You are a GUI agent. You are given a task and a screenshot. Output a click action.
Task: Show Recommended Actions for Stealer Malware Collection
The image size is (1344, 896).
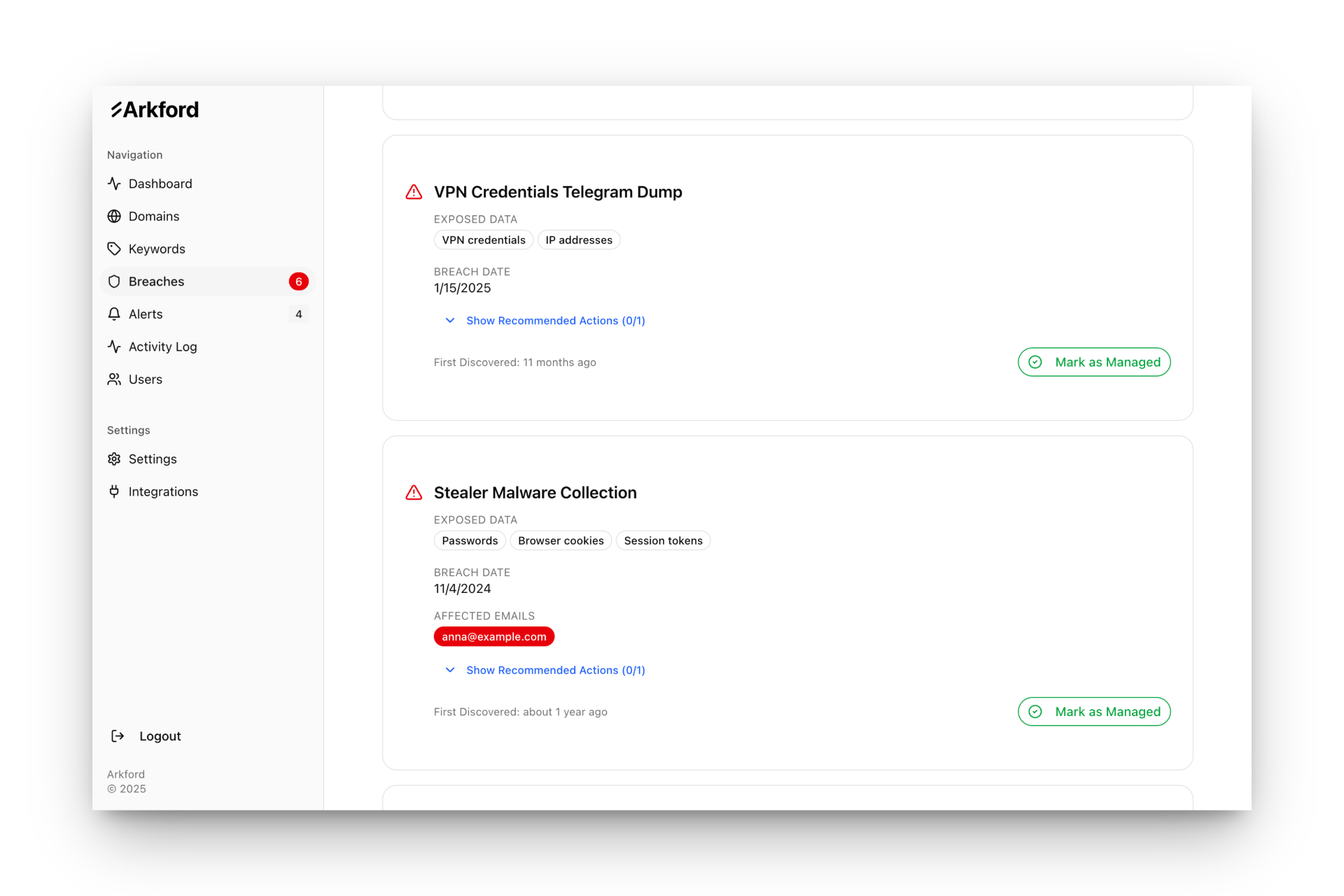pyautogui.click(x=555, y=670)
